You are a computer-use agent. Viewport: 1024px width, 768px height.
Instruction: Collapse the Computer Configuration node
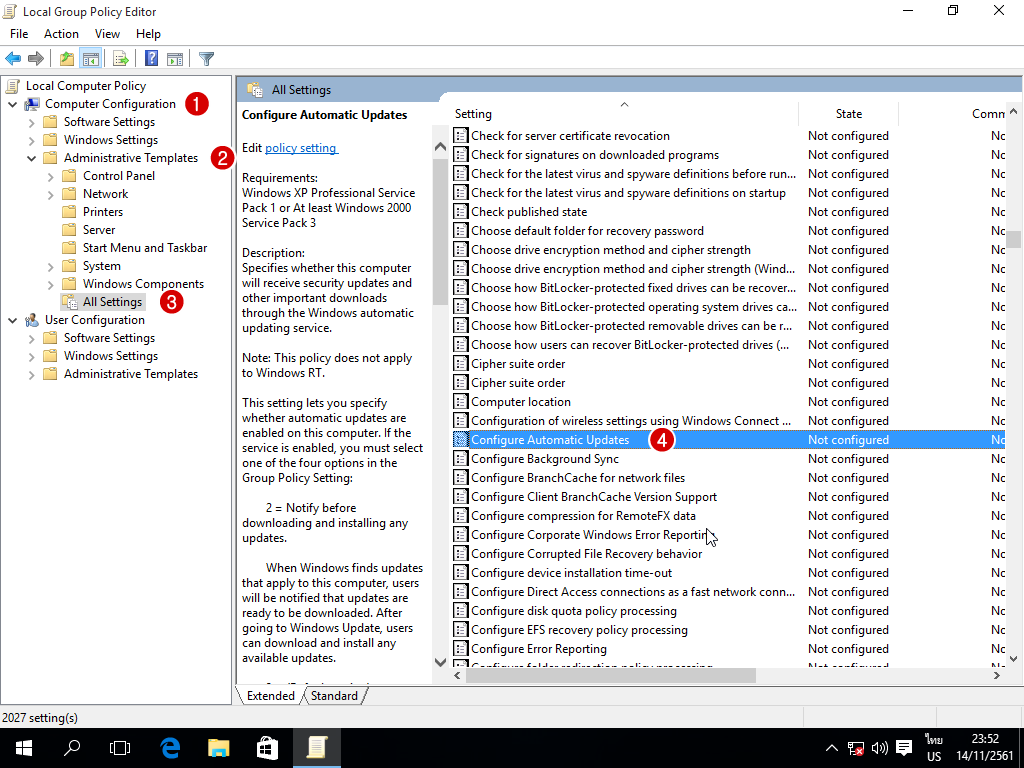[12, 104]
